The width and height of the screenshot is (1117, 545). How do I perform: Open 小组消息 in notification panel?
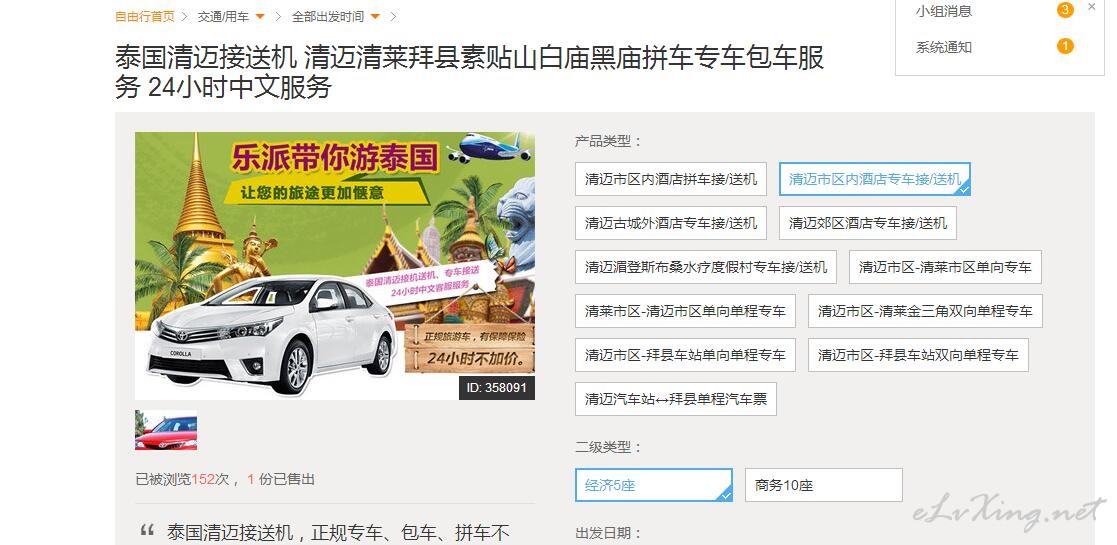pyautogui.click(x=944, y=11)
